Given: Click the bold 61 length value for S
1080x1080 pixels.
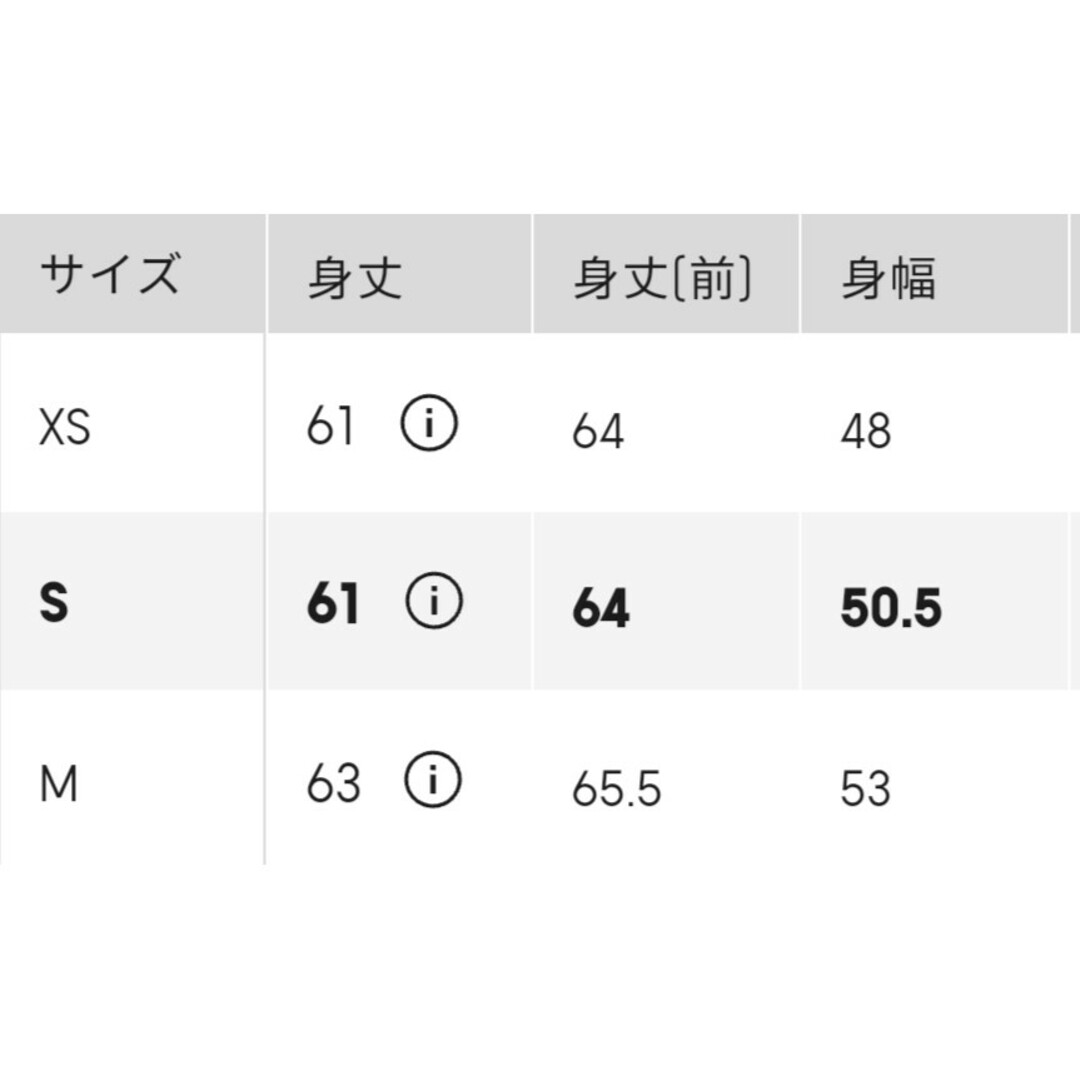Looking at the screenshot, I should tap(333, 603).
